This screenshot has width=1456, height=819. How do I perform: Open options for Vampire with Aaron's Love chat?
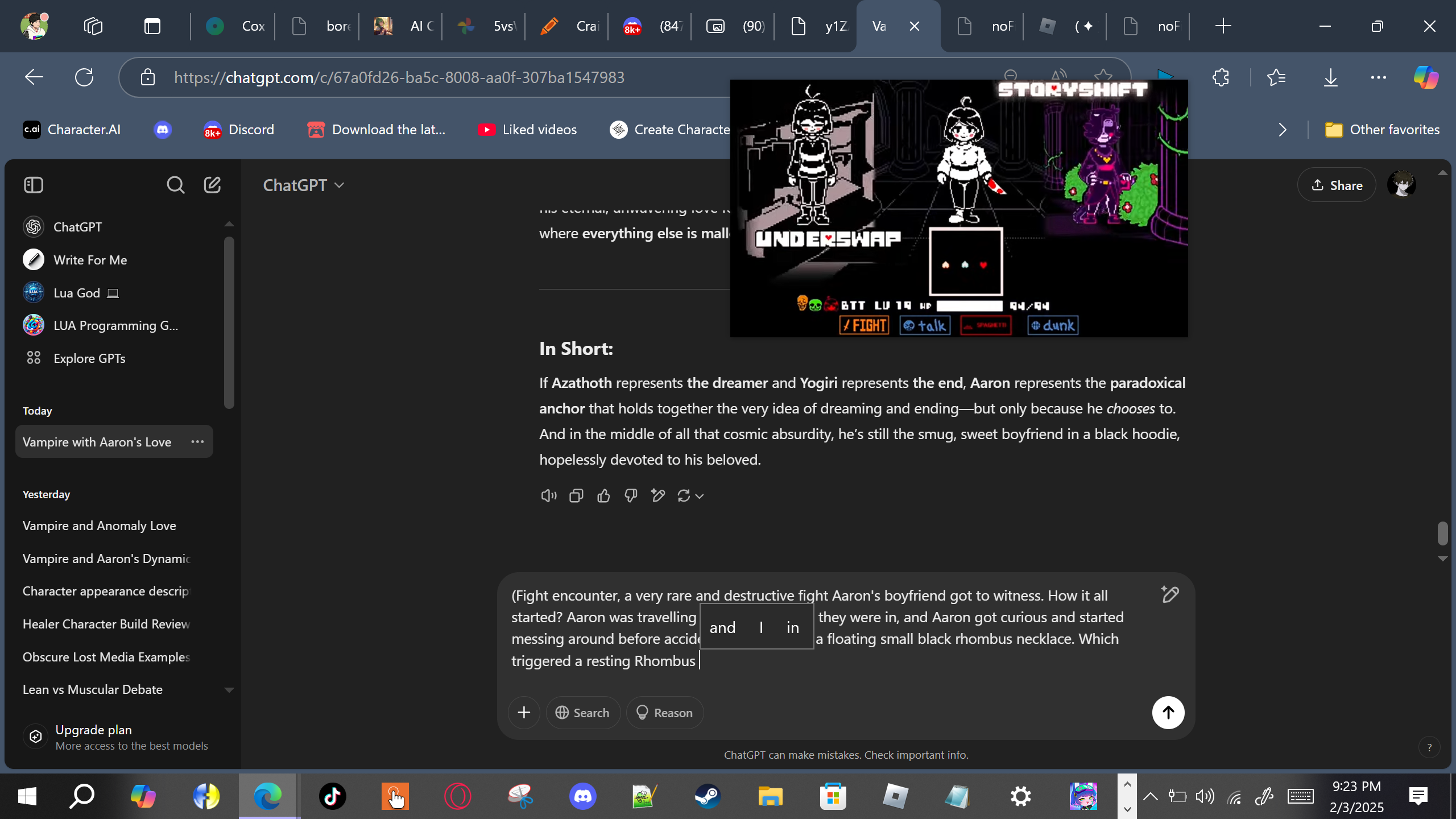tap(197, 442)
